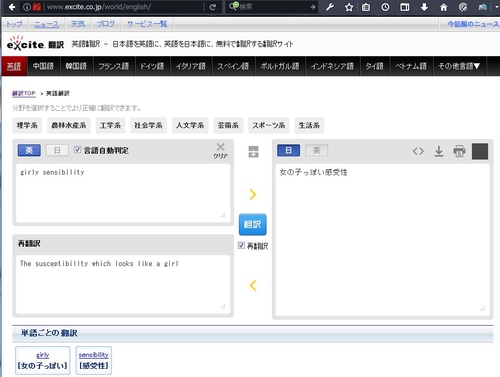Open the ベトナム語 language tab
The height and width of the screenshot is (377, 500).
411,66
